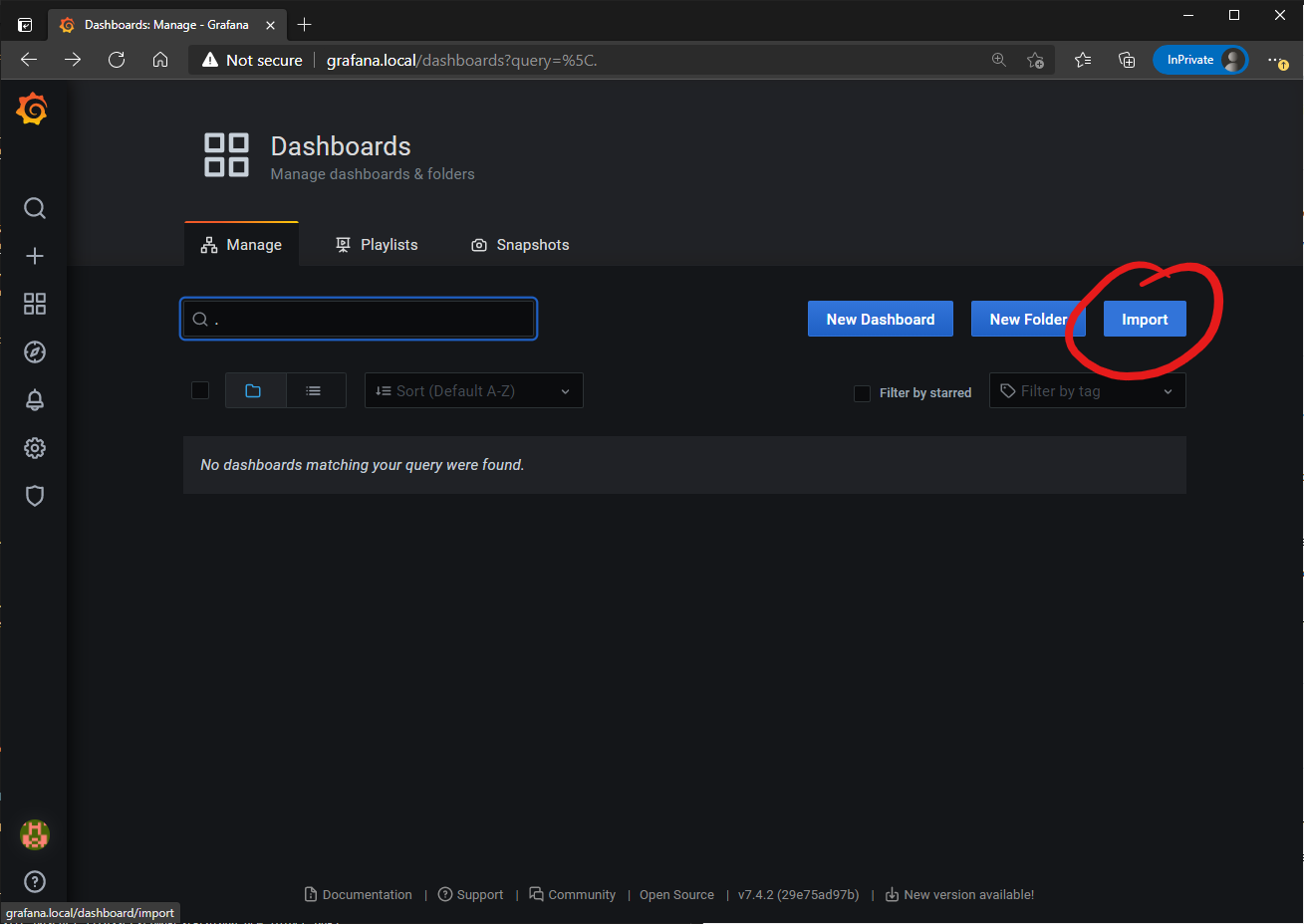Screen dimensions: 1304x924
Task: Click the New Folder button
Action: pyautogui.click(x=1028, y=319)
